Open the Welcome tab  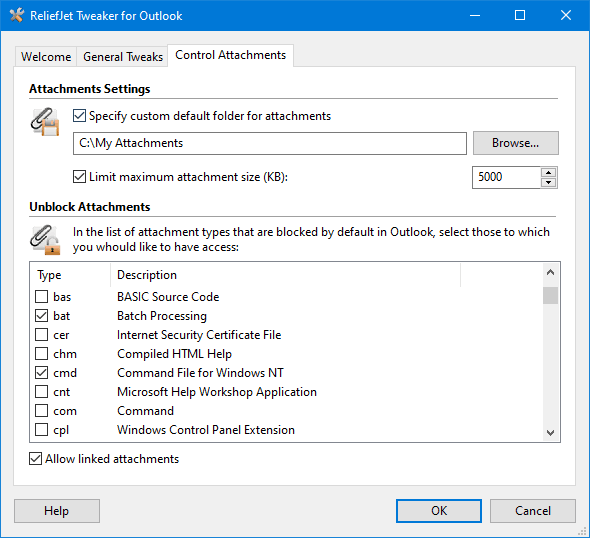(46, 57)
